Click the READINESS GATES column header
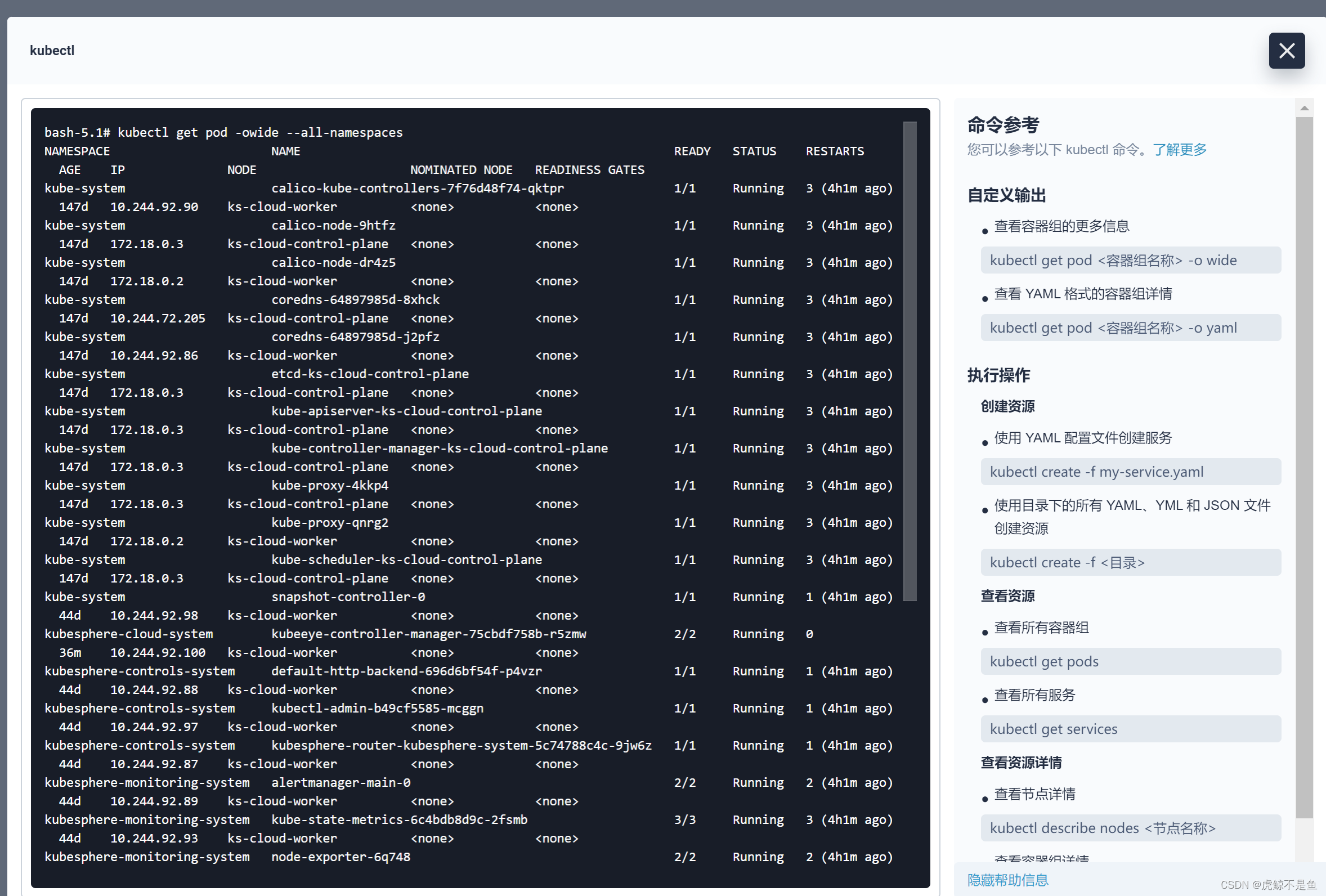Viewport: 1326px width, 896px height. point(589,169)
